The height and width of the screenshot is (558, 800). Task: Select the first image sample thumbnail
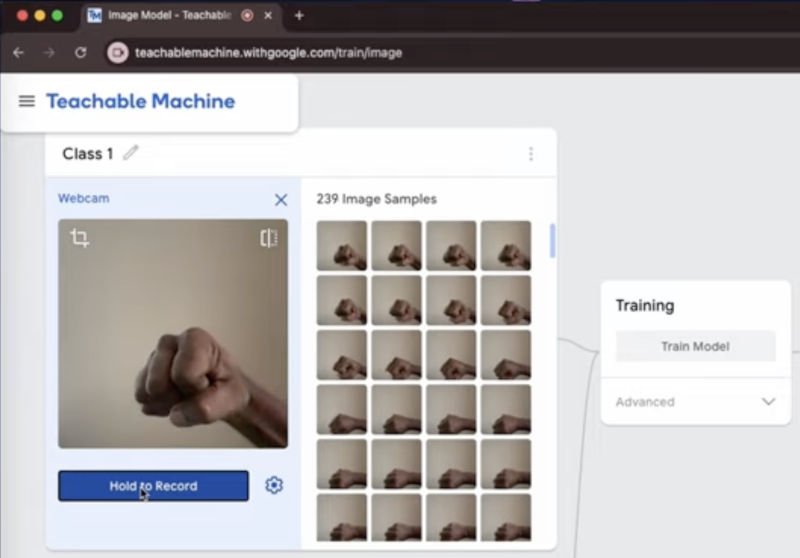click(342, 246)
